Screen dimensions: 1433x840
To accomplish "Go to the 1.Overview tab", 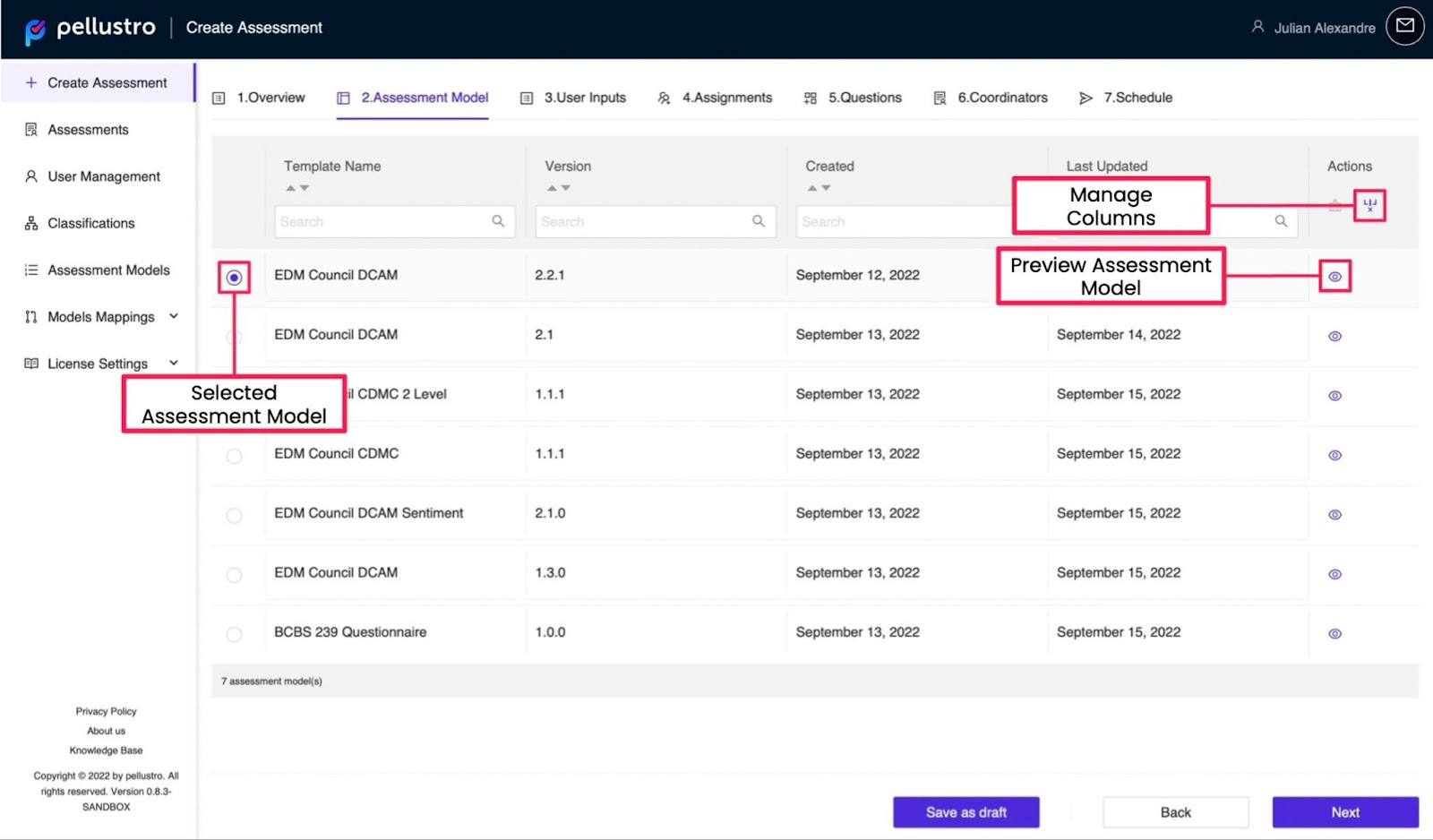I will (x=259, y=98).
